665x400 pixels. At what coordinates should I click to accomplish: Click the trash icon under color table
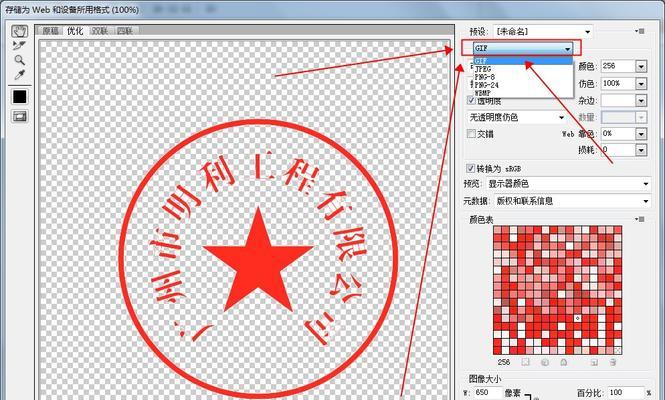pyautogui.click(x=613, y=362)
